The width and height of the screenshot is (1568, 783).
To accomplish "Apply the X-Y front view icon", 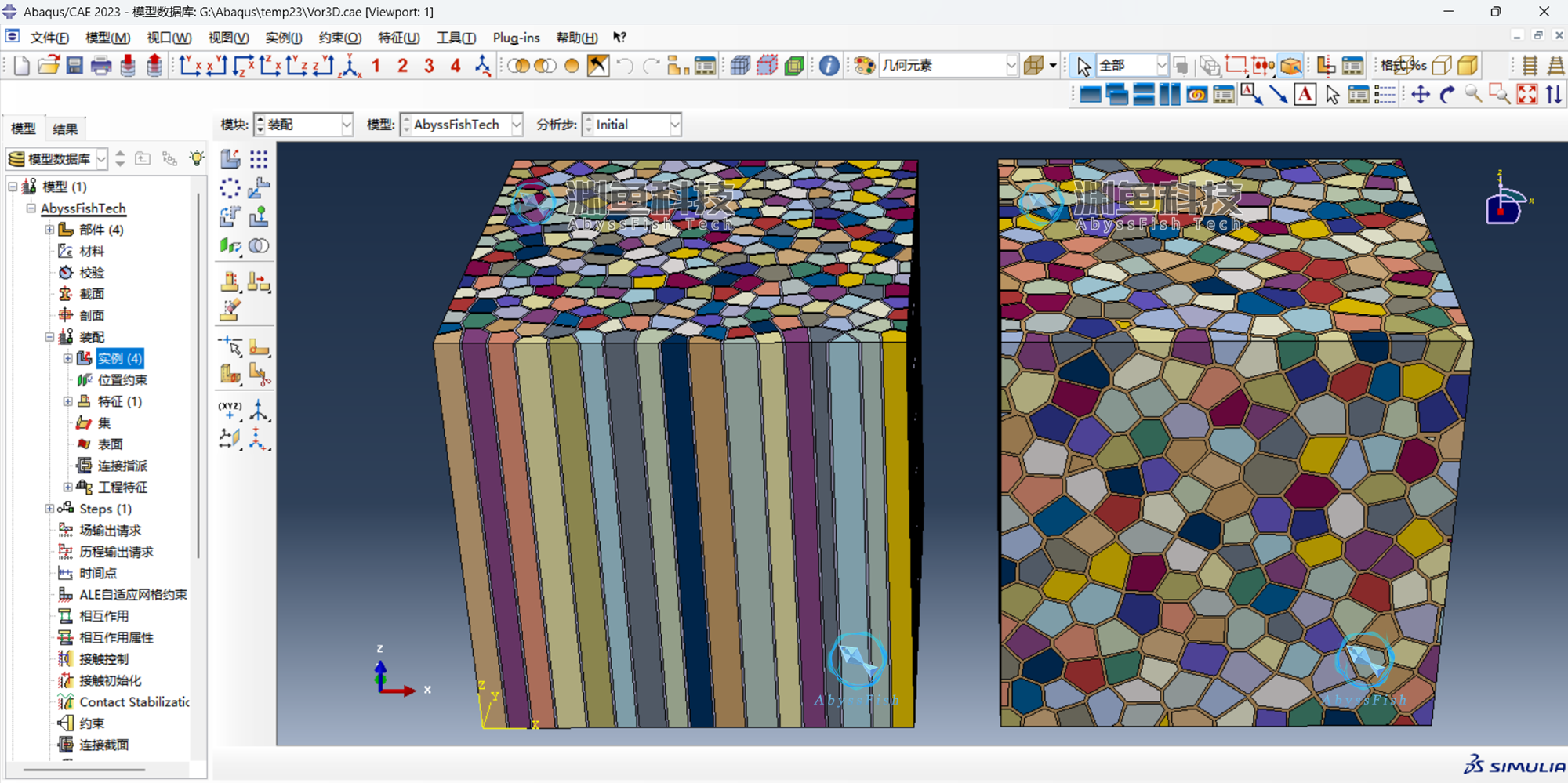I will tap(191, 66).
